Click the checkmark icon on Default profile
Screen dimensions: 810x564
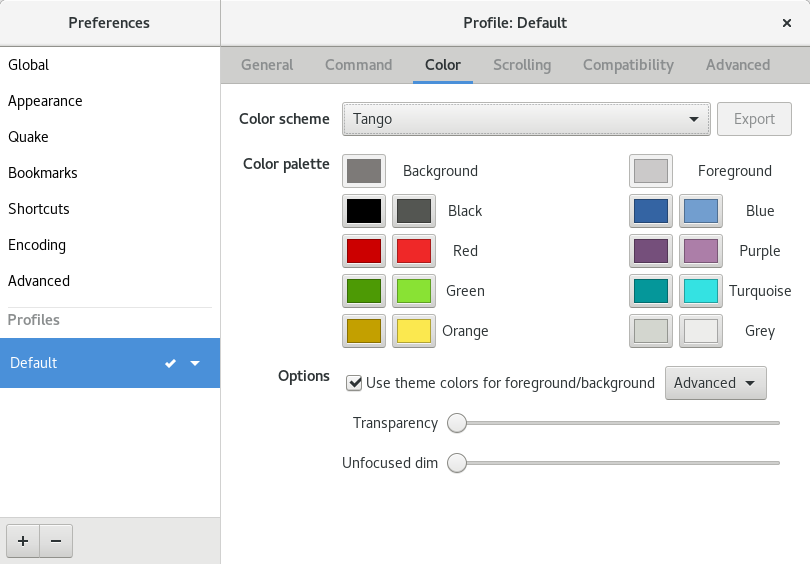click(x=171, y=363)
